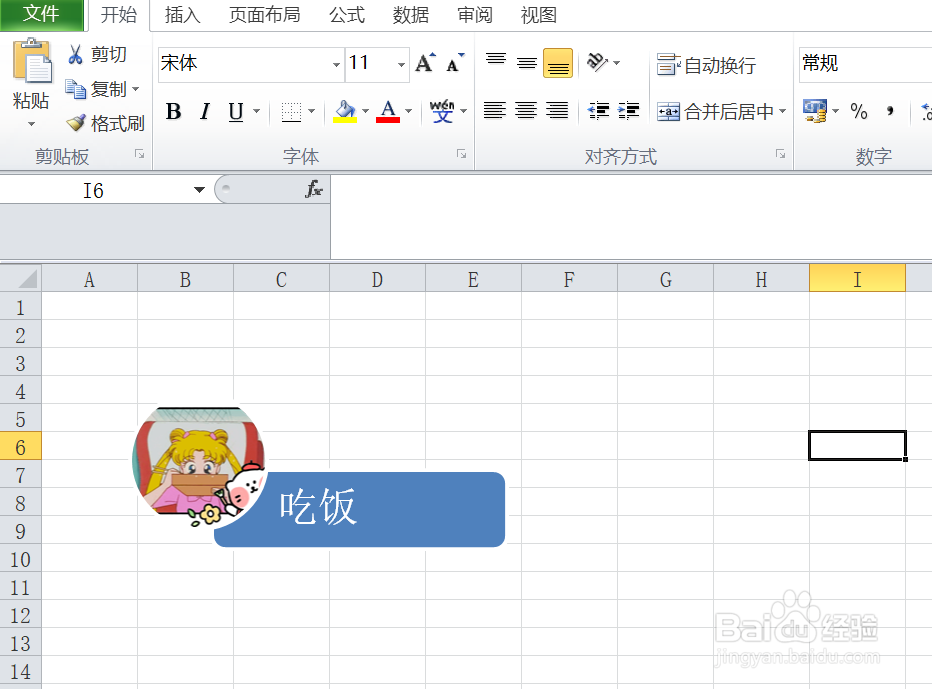Click the Copy icon
The width and height of the screenshot is (932, 689).
pyautogui.click(x=75, y=89)
